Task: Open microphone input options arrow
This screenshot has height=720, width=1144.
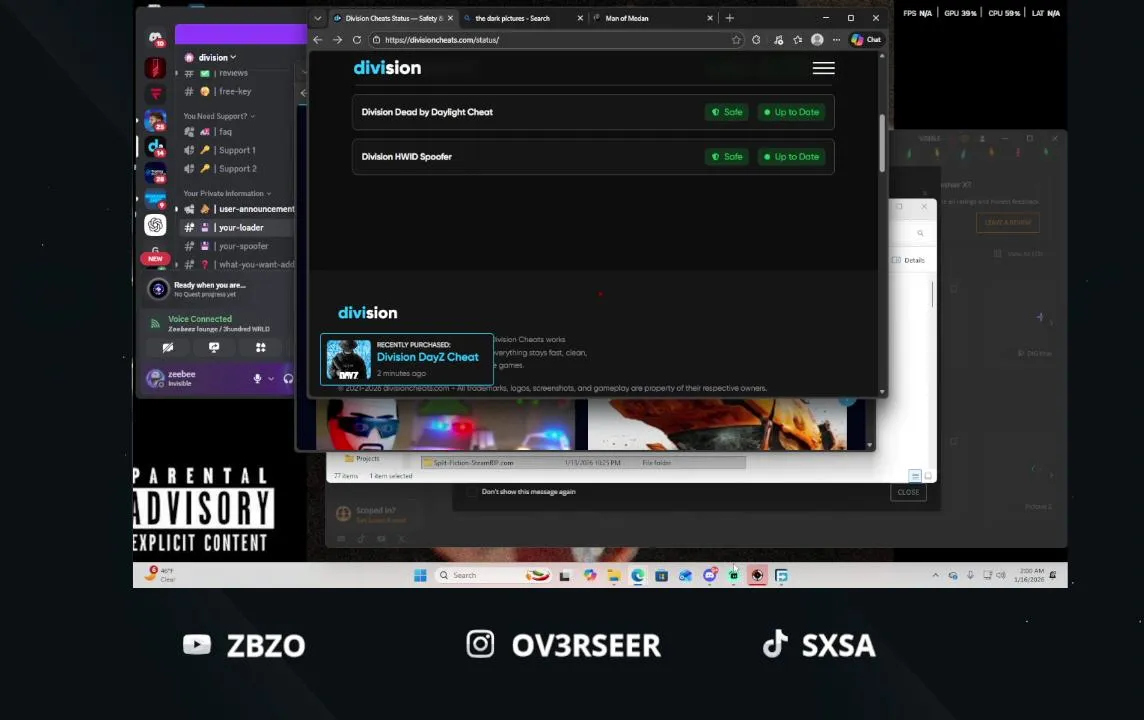Action: coord(271,379)
